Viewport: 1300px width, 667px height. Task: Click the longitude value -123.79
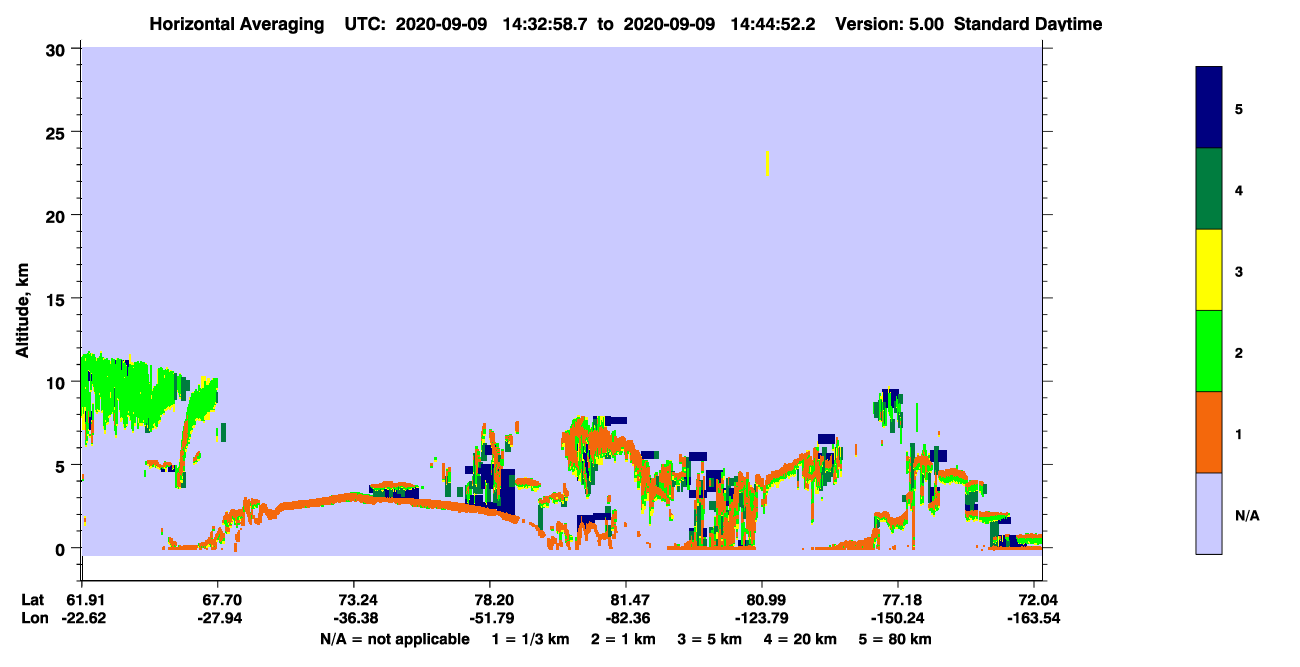pos(762,618)
